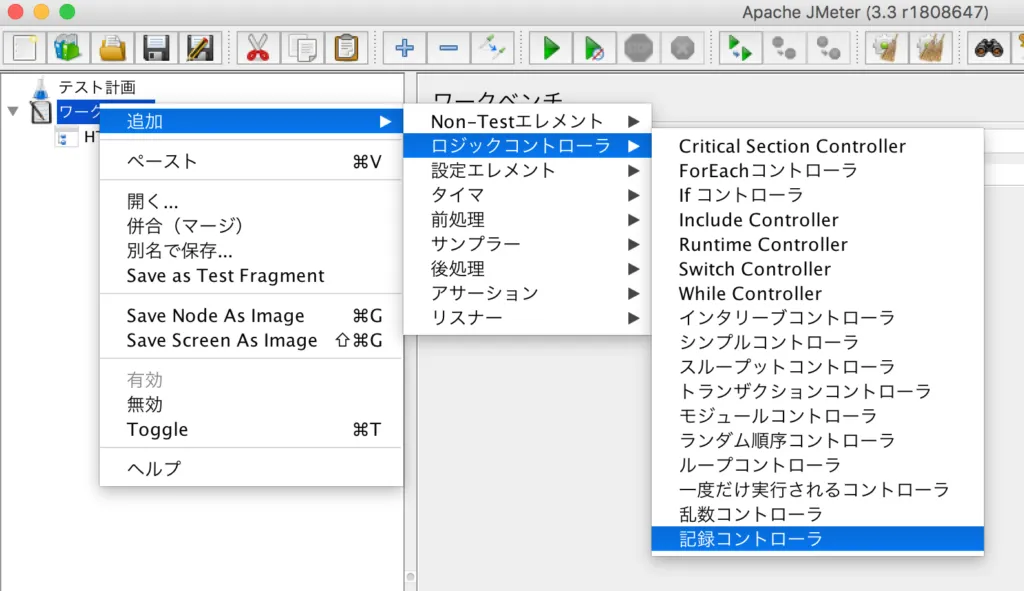Image resolution: width=1024 pixels, height=591 pixels.
Task: Click the Clear broom icon
Action: tap(886, 48)
